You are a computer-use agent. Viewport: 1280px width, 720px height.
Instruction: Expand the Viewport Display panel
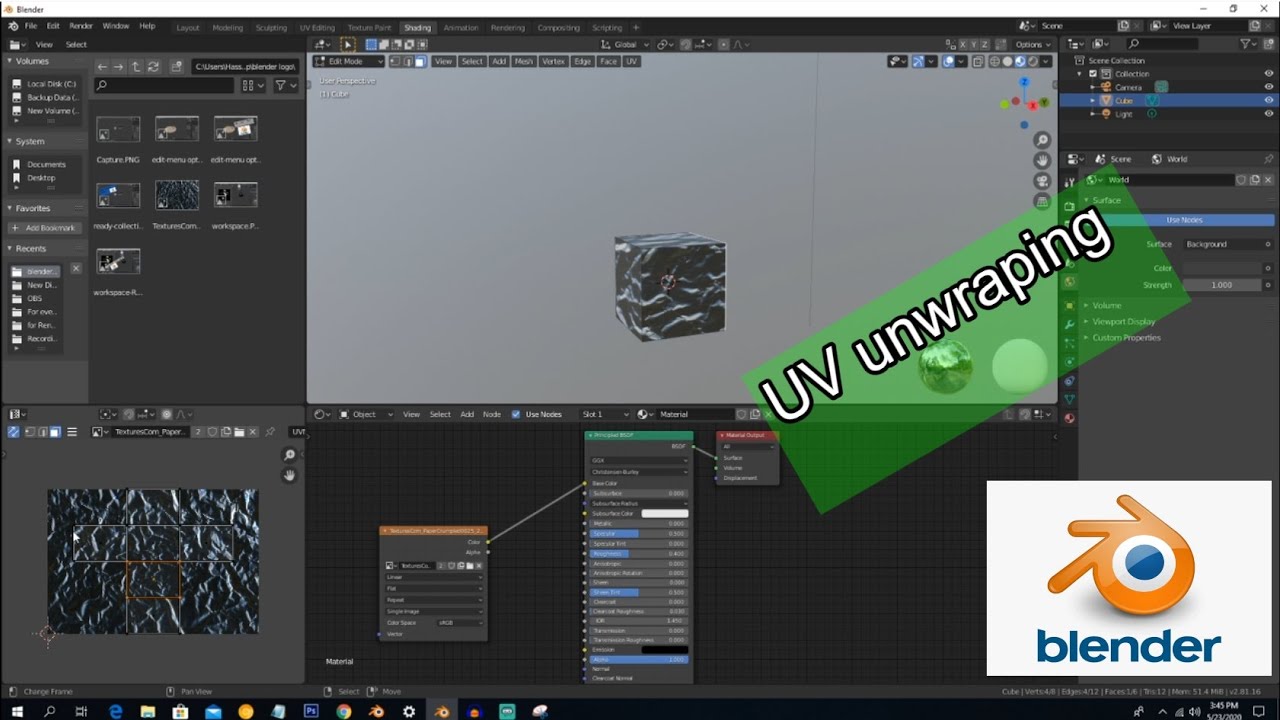pos(1123,321)
